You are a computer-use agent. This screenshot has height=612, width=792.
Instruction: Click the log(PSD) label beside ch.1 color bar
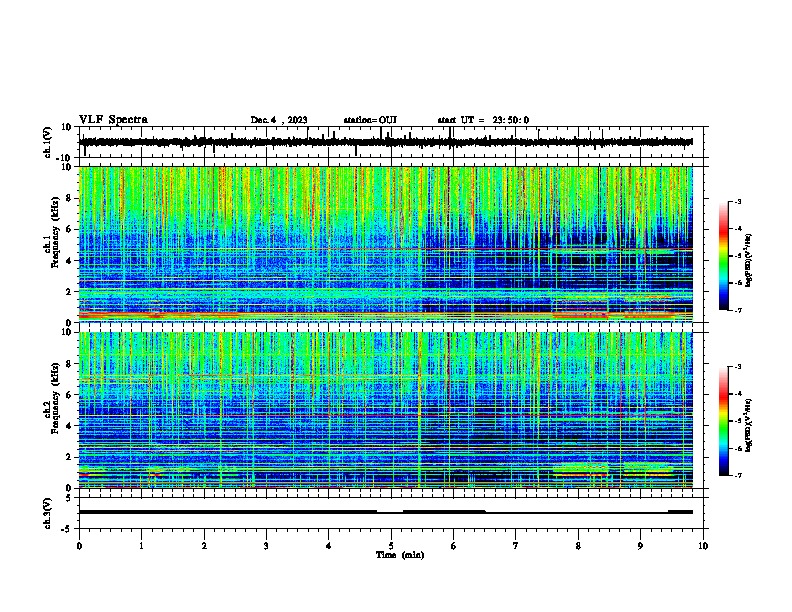point(748,260)
